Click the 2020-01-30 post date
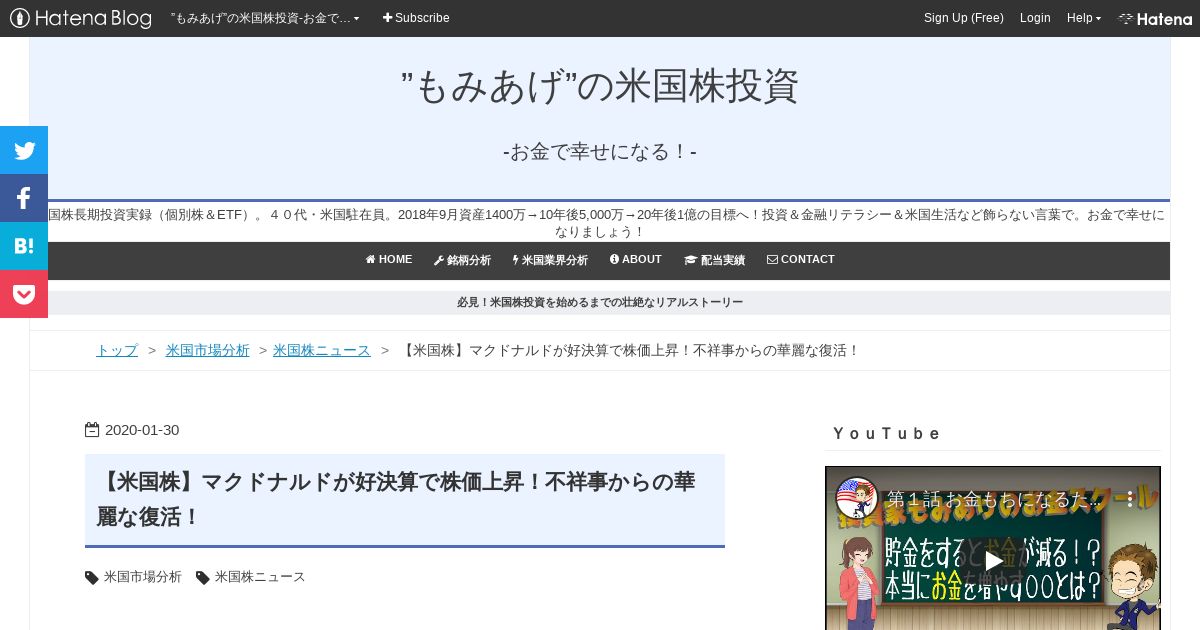1200x630 pixels. click(x=142, y=430)
